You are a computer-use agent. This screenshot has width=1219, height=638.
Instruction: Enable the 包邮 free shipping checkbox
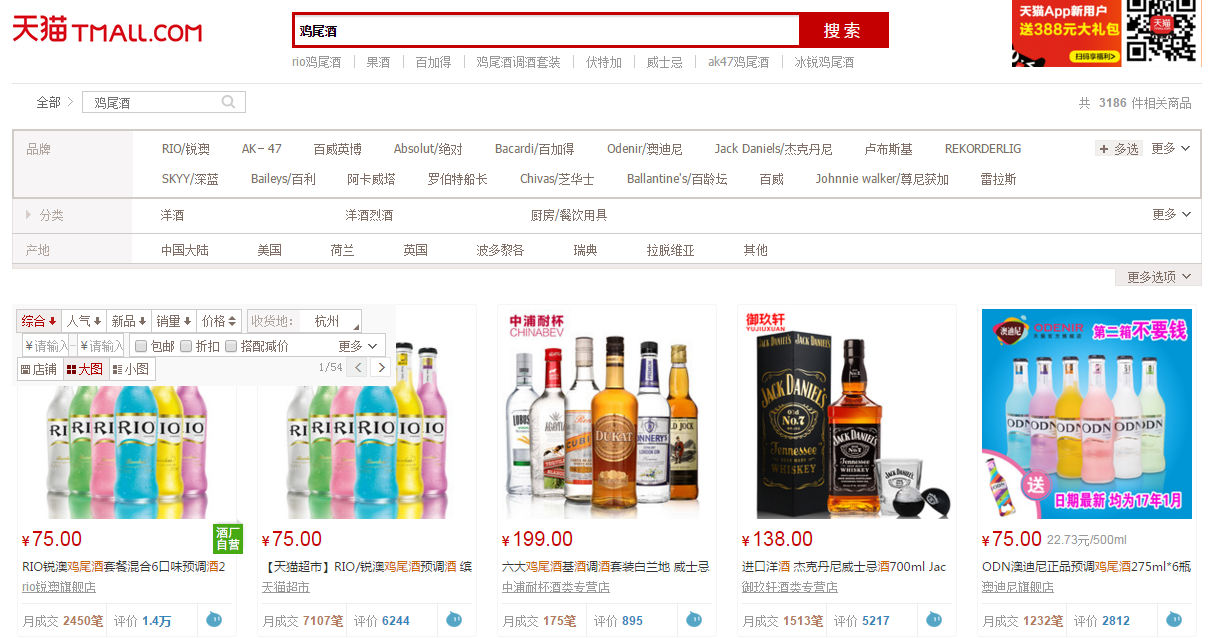point(141,346)
